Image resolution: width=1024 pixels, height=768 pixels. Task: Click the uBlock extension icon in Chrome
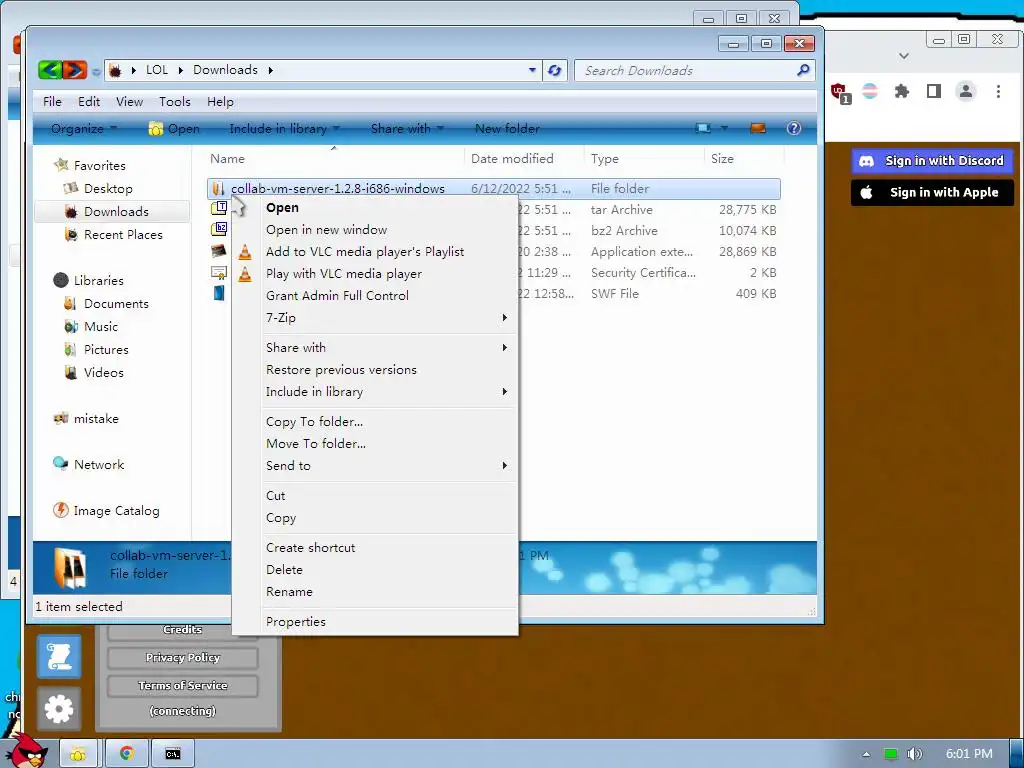coord(840,92)
